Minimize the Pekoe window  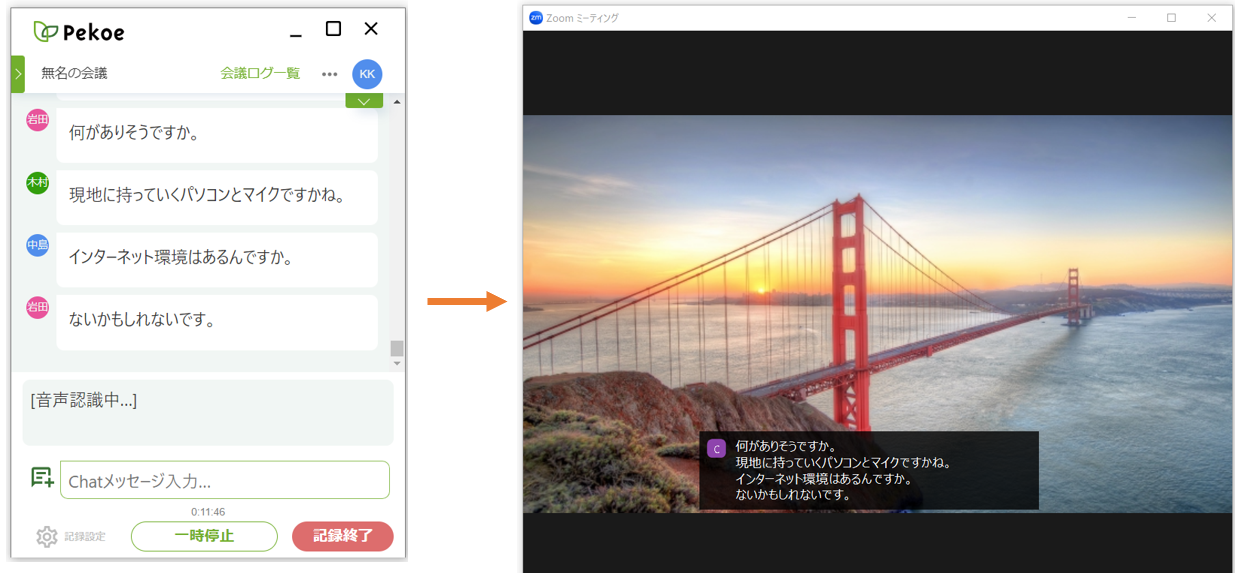(296, 36)
